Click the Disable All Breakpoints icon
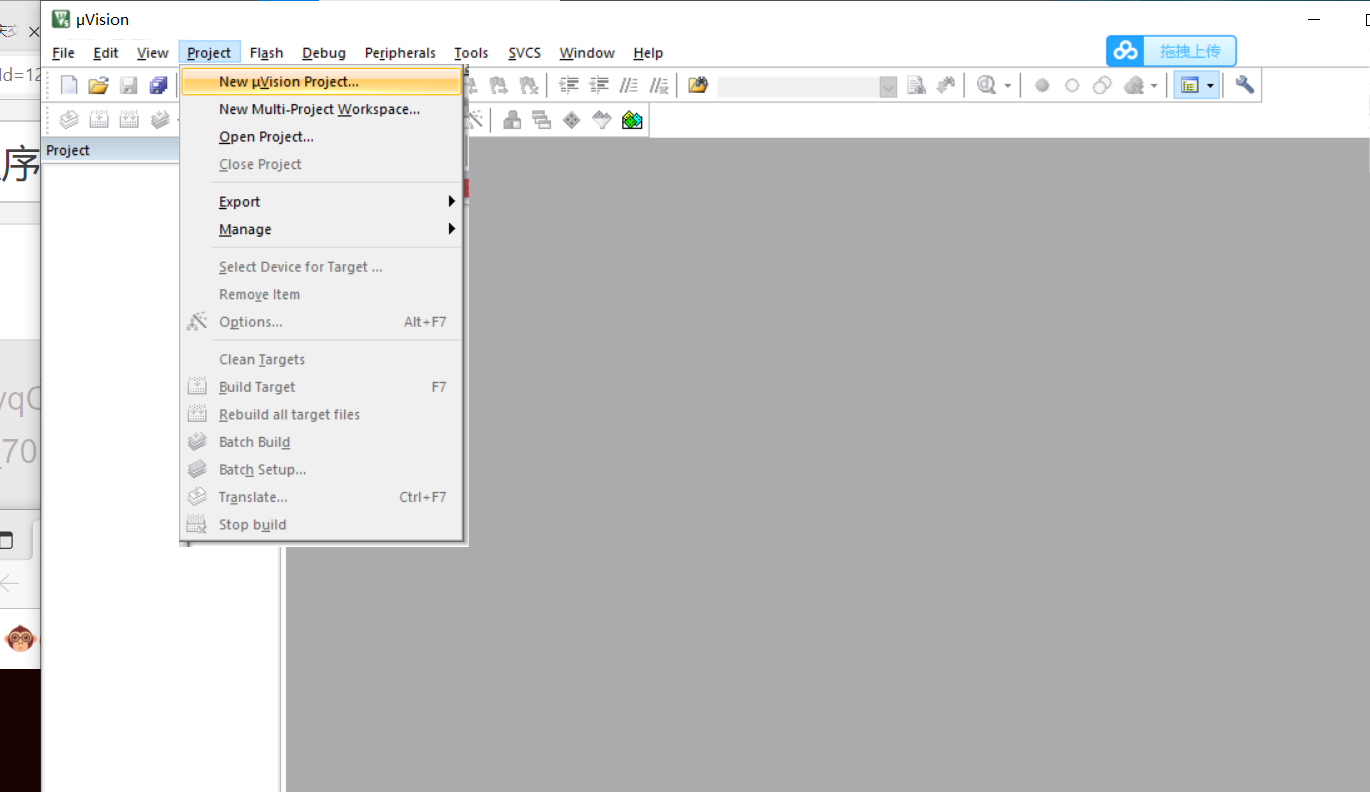Viewport: 1370px width, 792px height. pos(1102,86)
